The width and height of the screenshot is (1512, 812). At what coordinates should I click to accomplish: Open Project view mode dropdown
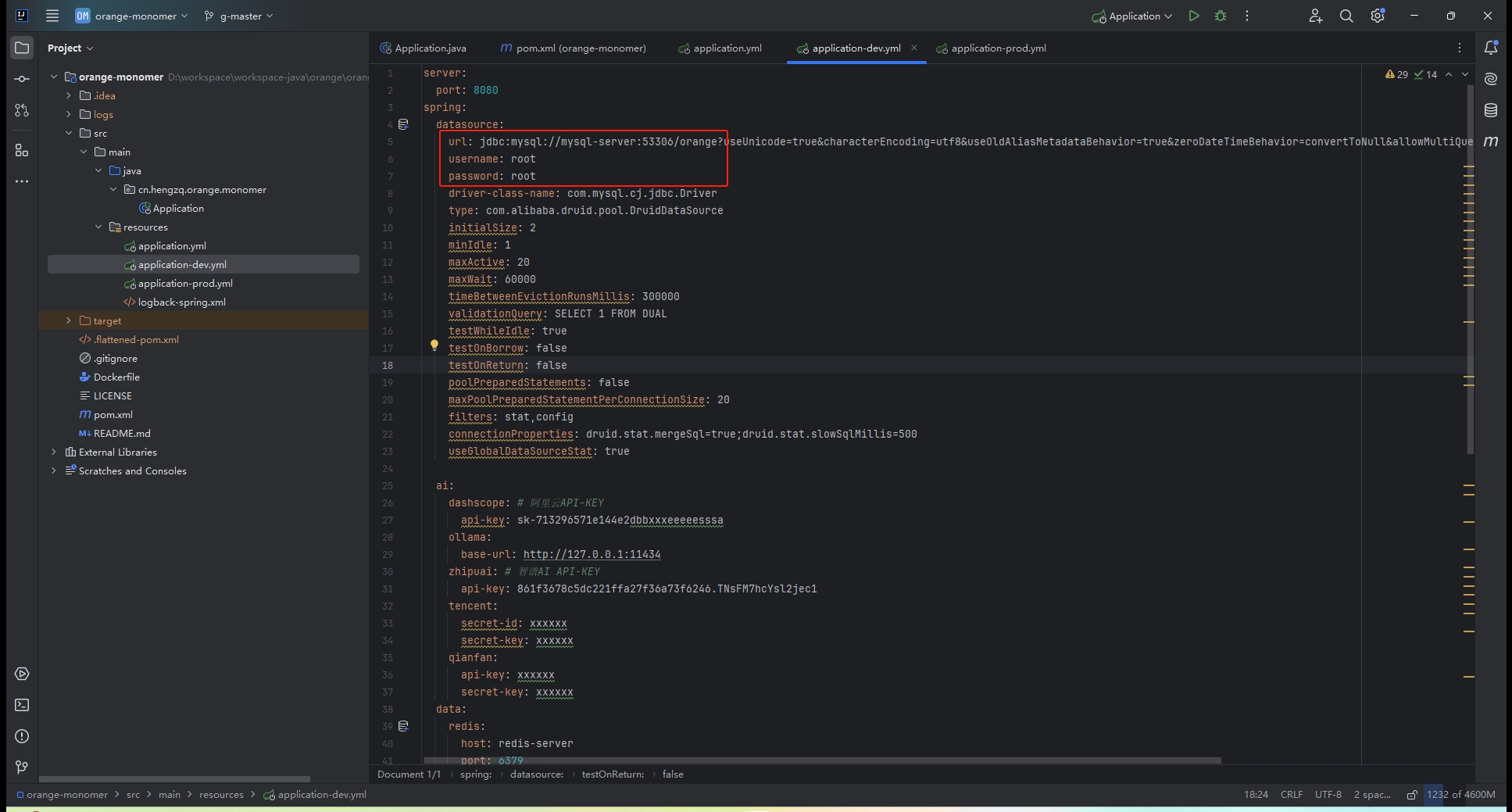[70, 48]
